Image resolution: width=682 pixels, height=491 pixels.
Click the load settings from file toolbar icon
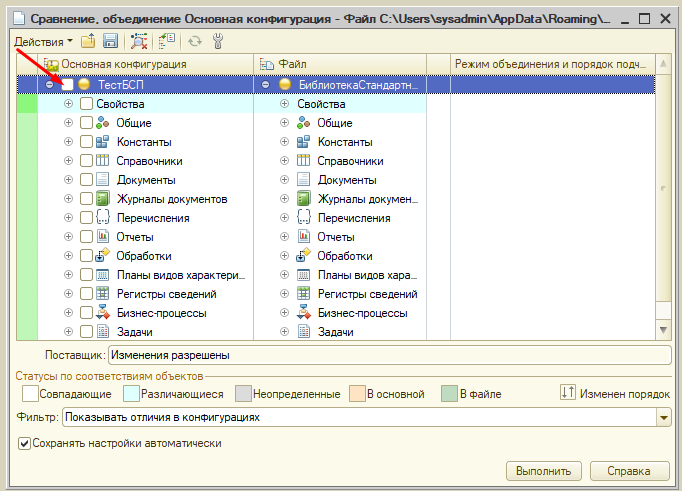88,41
